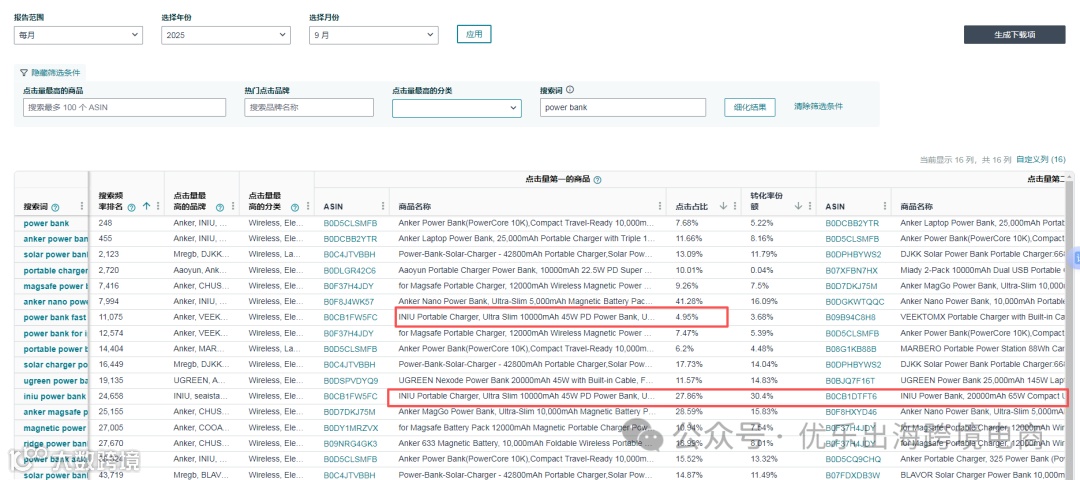
Task: Open the 选择年份 dropdown showing 2025
Action: (x=226, y=35)
